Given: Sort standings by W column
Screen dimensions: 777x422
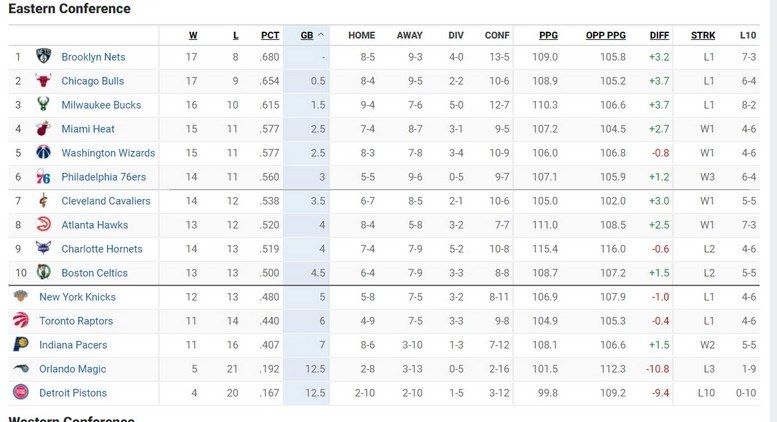Looking at the screenshot, I should [193, 35].
